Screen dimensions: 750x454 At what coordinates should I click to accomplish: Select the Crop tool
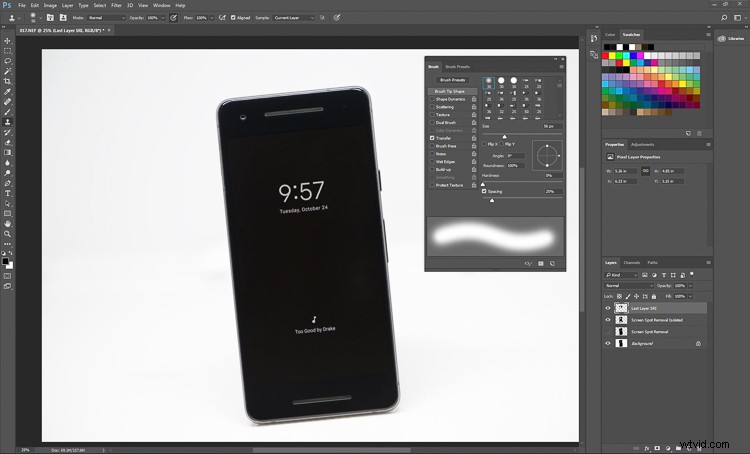(x=8, y=81)
